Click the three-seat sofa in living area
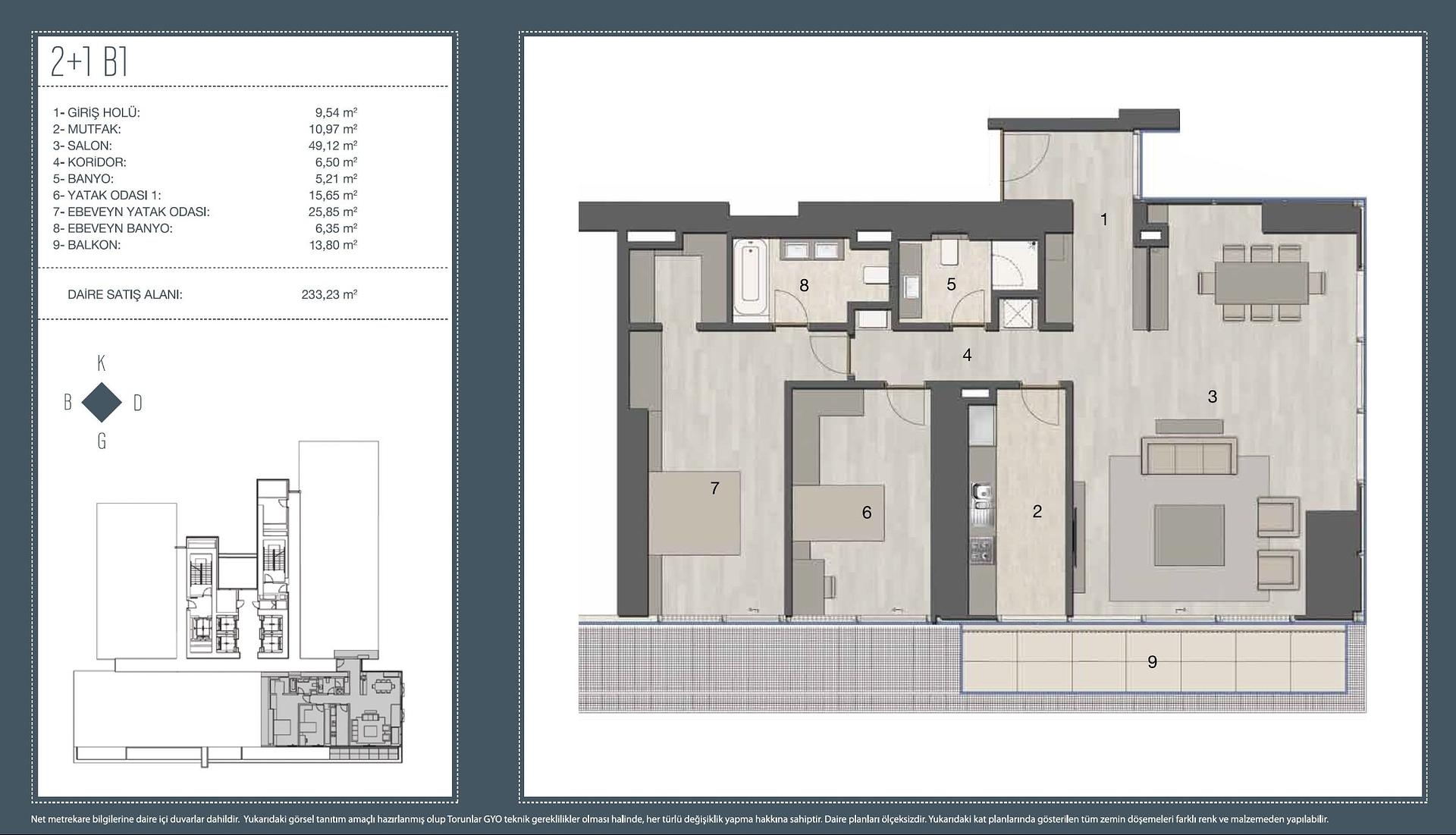The width and height of the screenshot is (1456, 835). (x=1188, y=457)
